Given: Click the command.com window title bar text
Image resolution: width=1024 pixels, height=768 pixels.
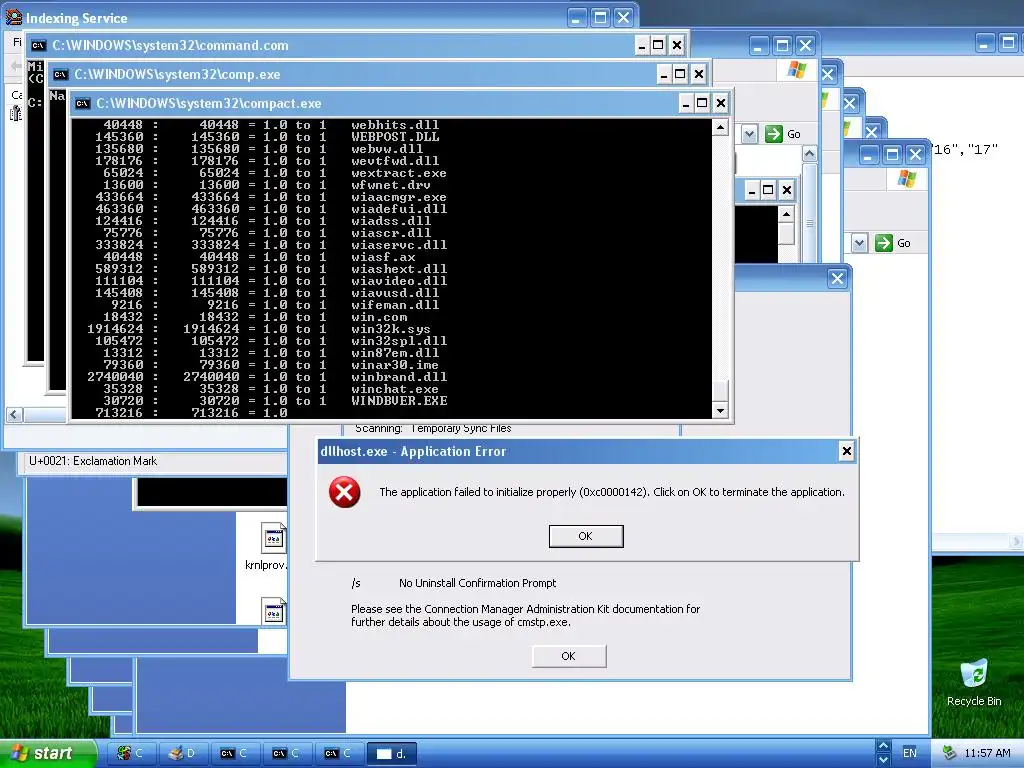Looking at the screenshot, I should point(170,45).
